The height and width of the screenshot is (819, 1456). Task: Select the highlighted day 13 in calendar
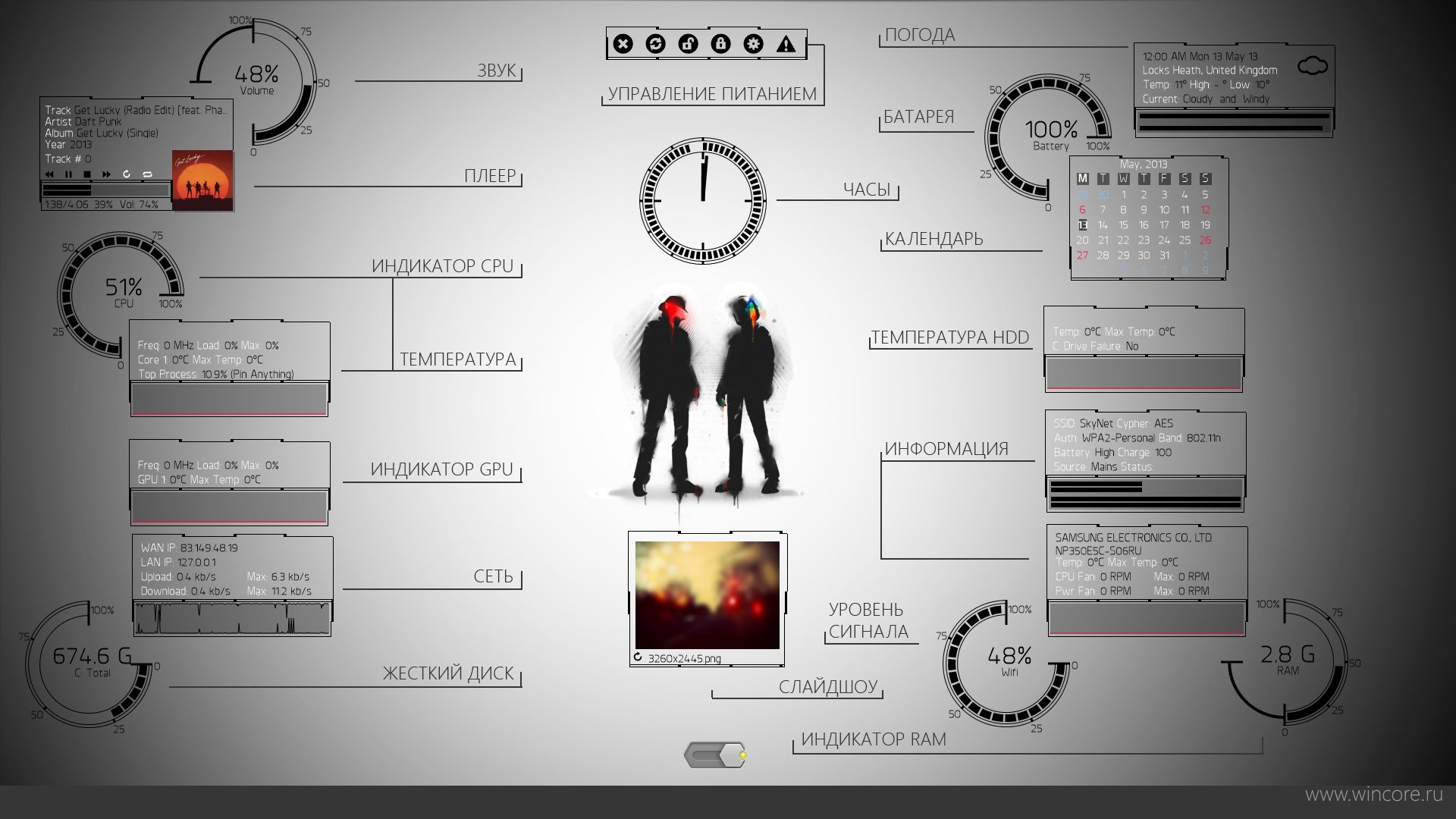tap(1083, 225)
